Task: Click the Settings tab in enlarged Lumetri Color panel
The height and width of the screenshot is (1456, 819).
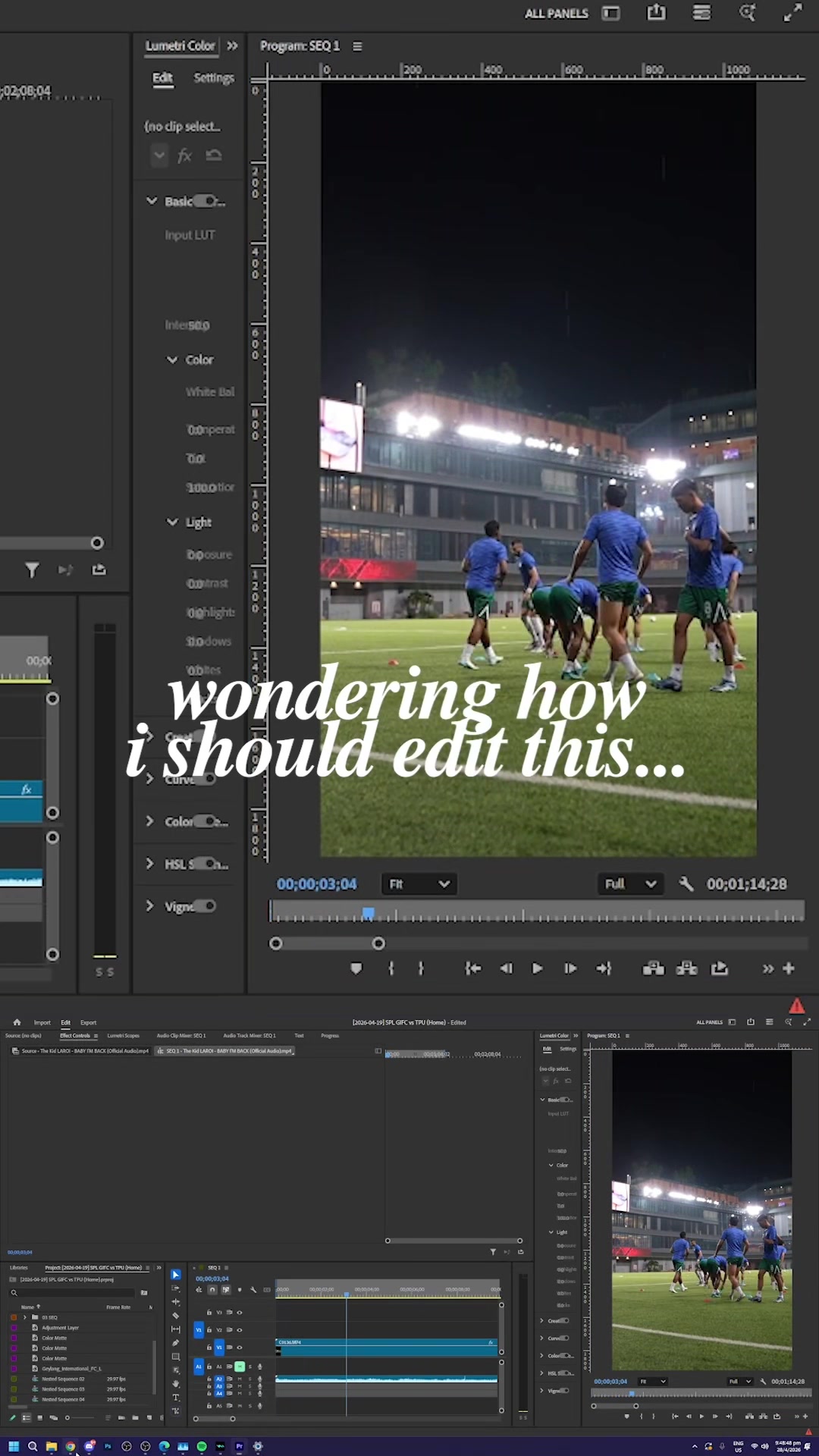Action: pos(213,77)
